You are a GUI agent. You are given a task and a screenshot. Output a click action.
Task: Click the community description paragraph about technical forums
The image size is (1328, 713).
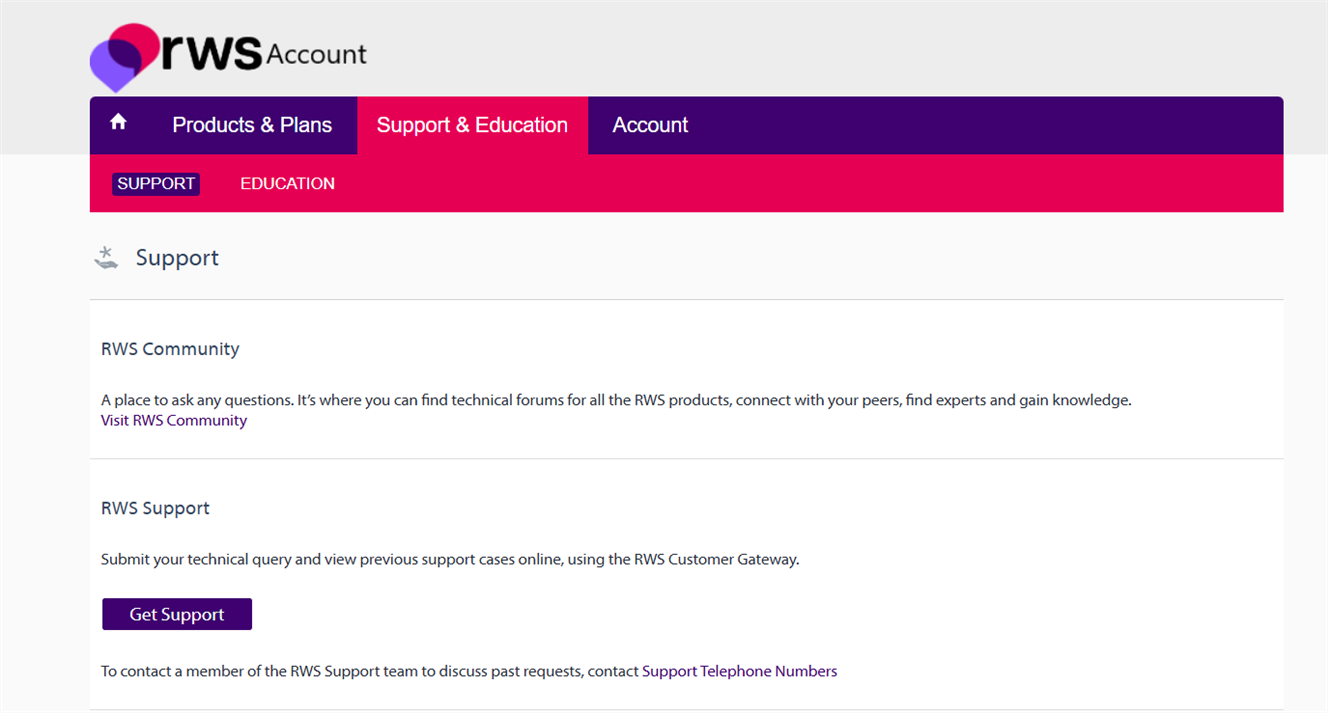[615, 400]
